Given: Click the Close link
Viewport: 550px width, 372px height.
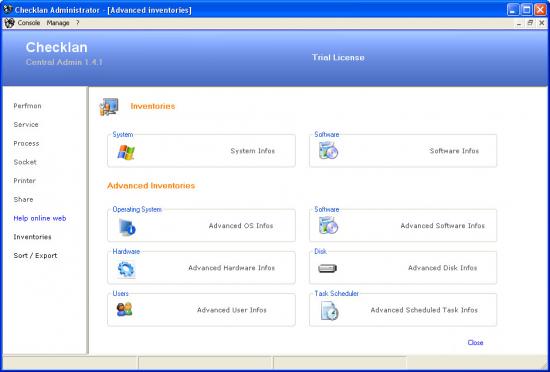Looking at the screenshot, I should pyautogui.click(x=475, y=343).
